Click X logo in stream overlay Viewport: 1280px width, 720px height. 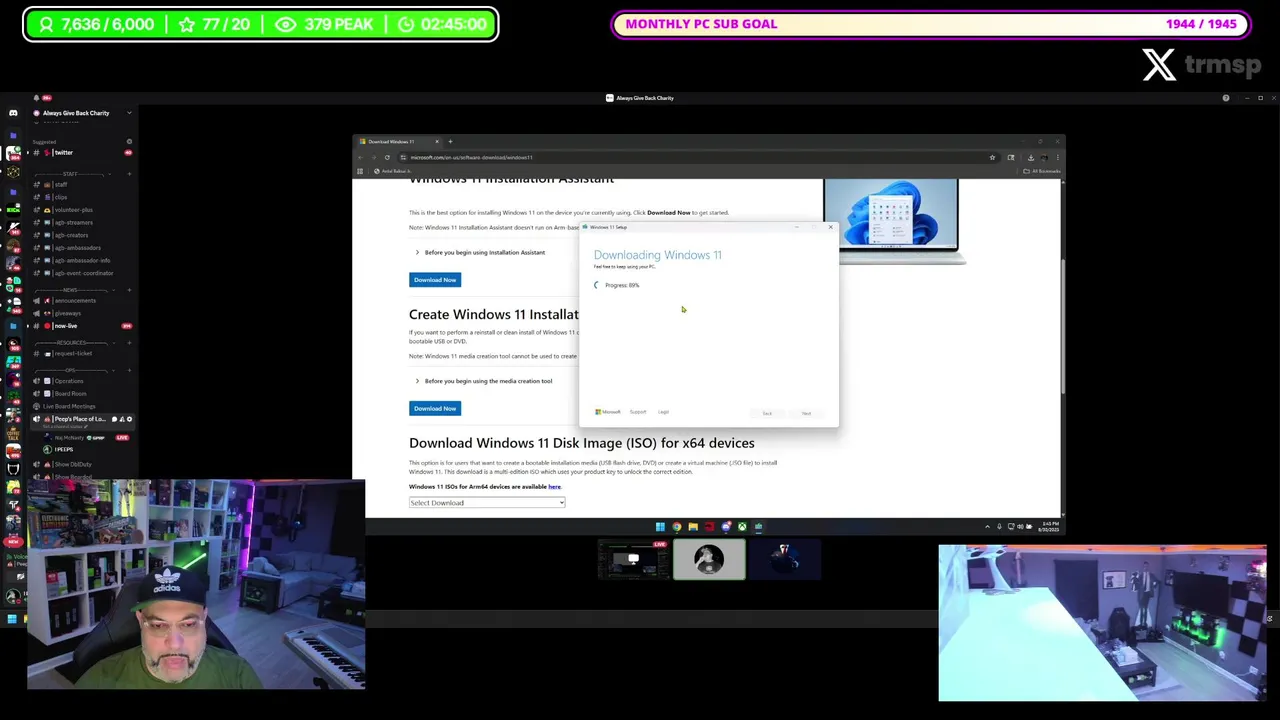point(1159,65)
